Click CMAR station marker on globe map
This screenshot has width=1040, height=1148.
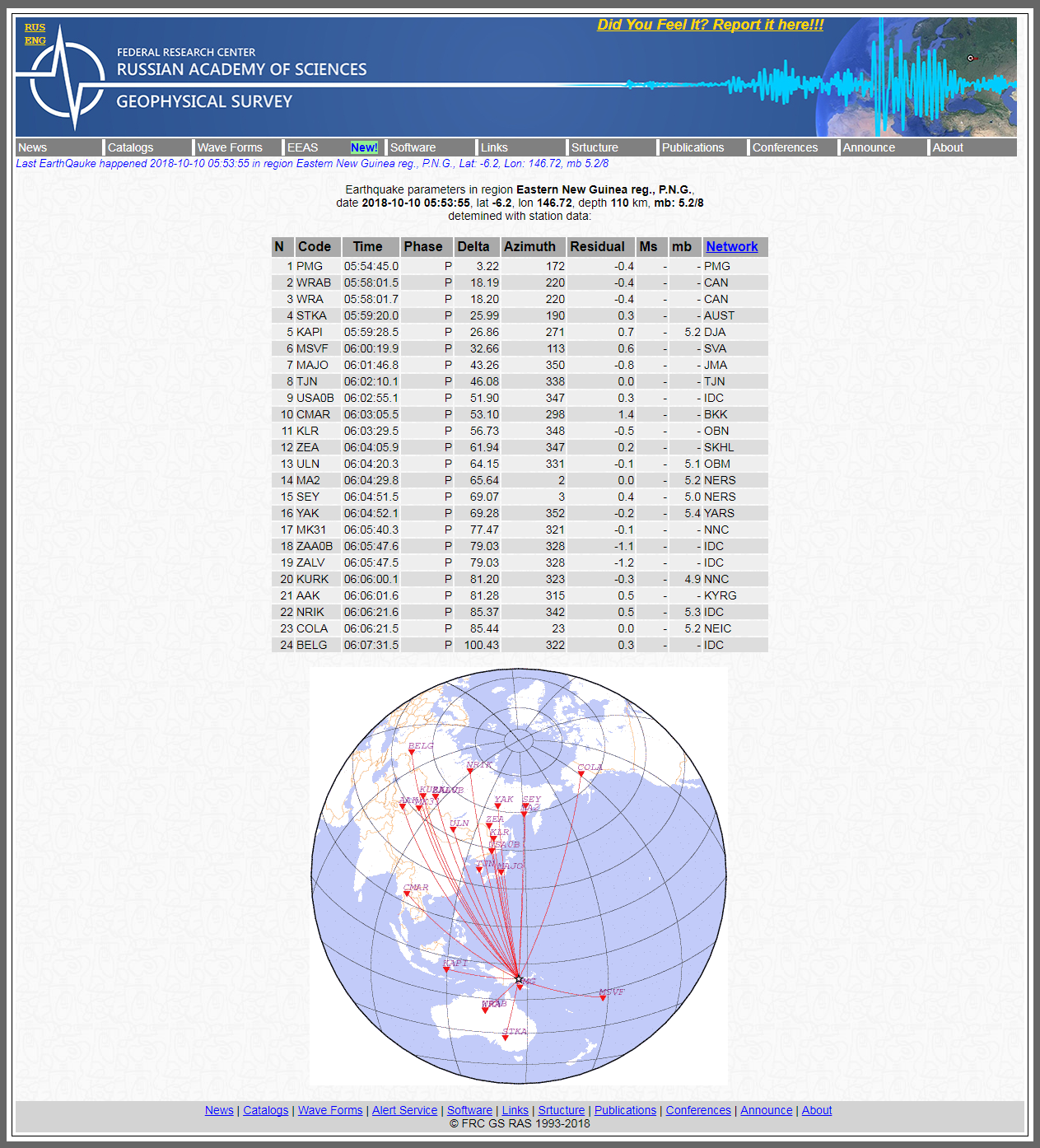coord(407,894)
